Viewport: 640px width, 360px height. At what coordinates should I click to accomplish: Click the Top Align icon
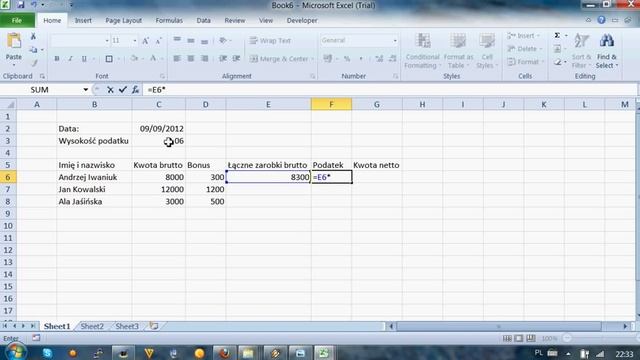pyautogui.click(x=177, y=40)
